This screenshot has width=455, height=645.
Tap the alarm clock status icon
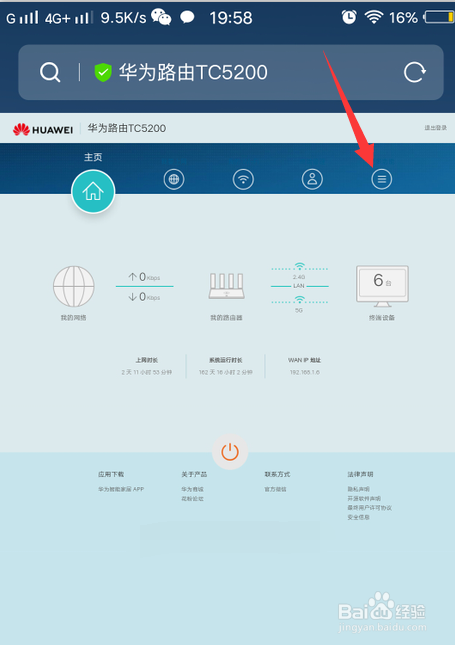[349, 17]
